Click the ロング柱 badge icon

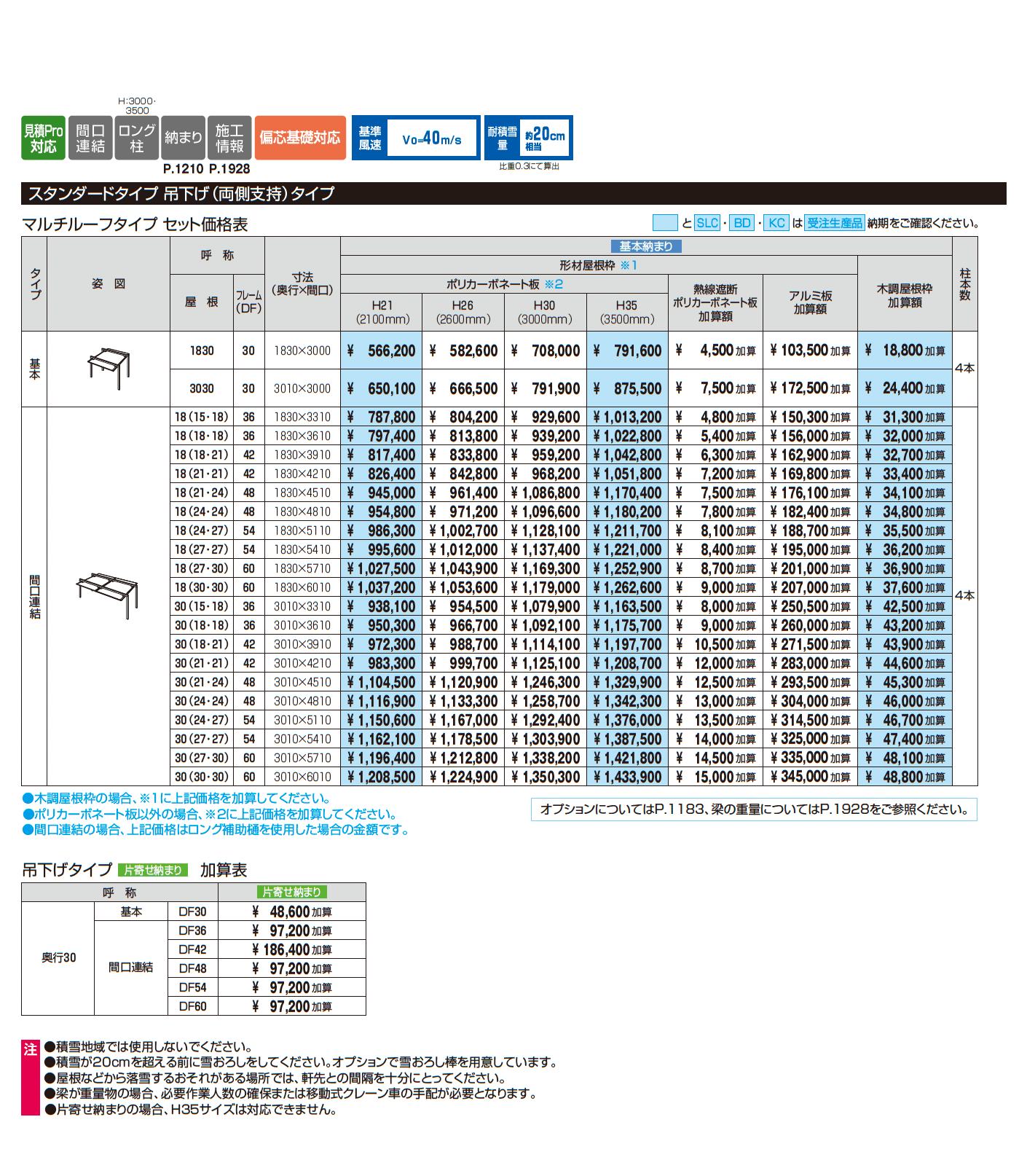[x=137, y=138]
